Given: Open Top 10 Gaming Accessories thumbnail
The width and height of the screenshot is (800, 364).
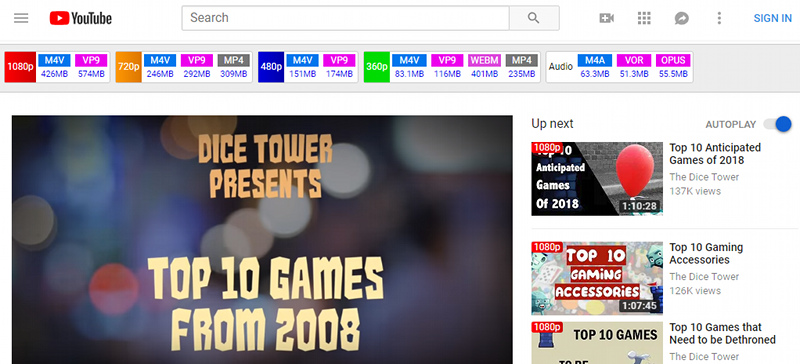Looking at the screenshot, I should pyautogui.click(x=597, y=278).
